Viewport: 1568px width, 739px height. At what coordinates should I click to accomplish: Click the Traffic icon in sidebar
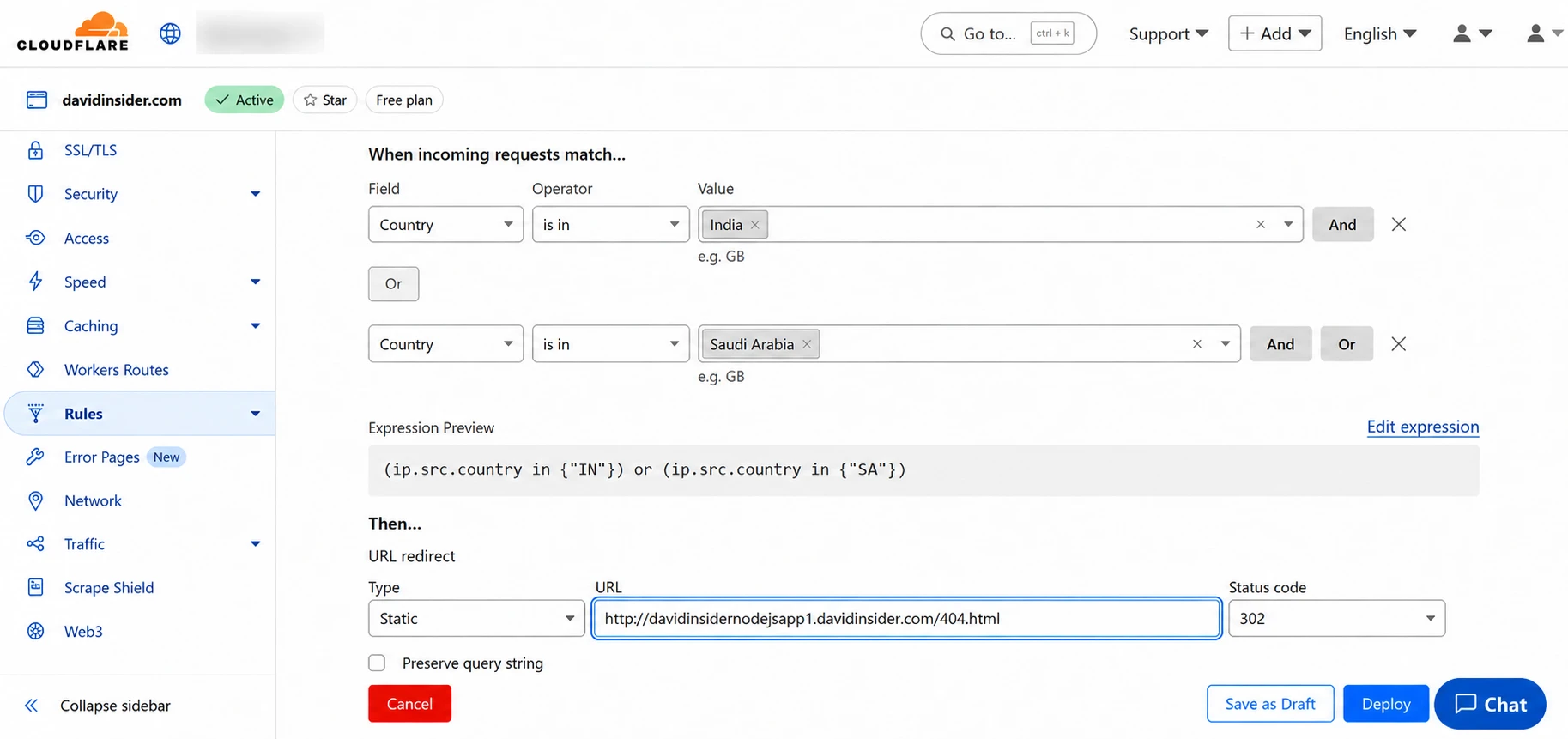coord(35,543)
